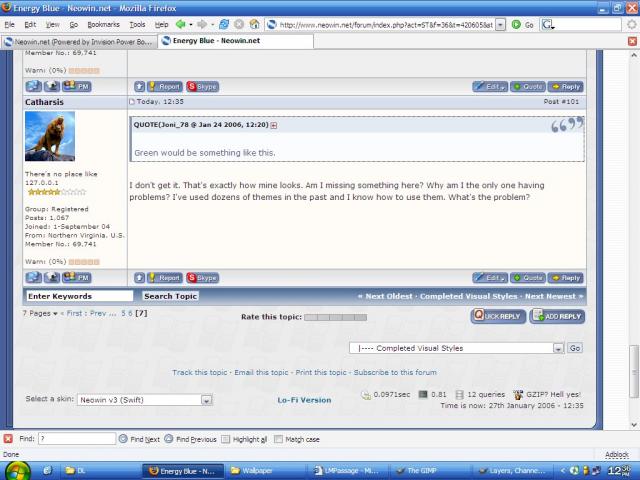Open the Lo-Fi Version link

304,400
